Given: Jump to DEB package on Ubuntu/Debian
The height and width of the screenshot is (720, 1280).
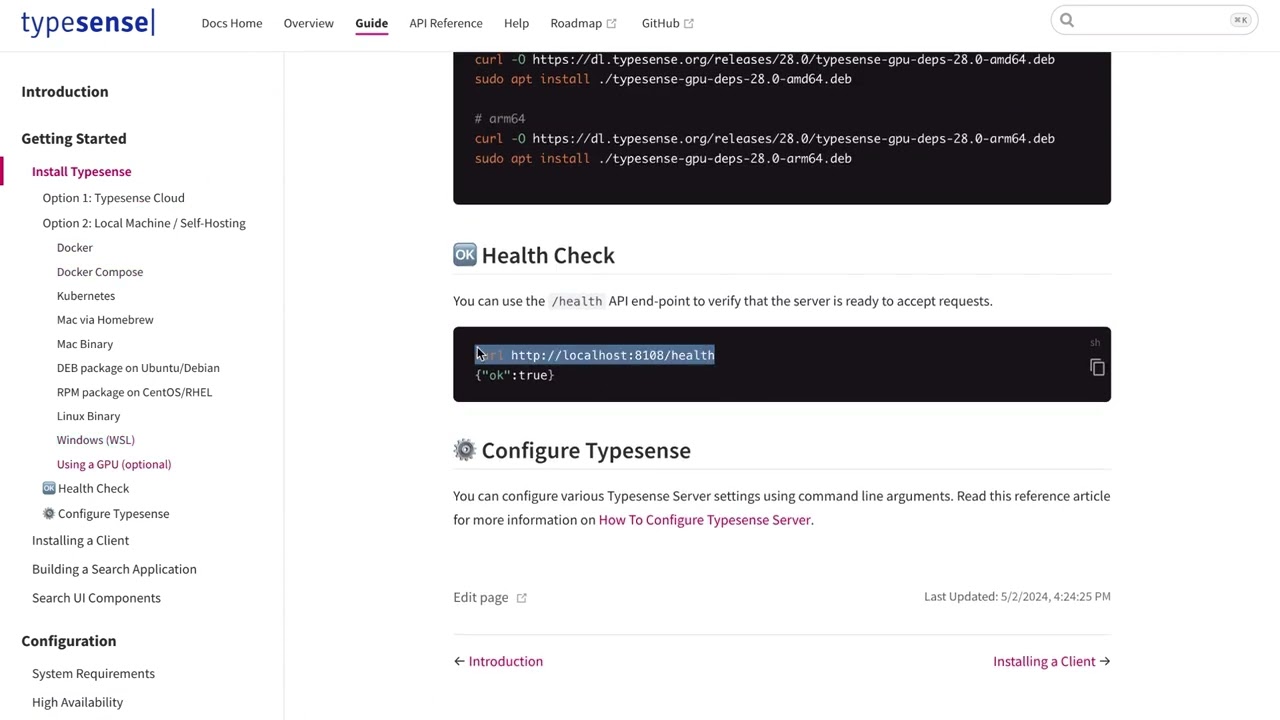Looking at the screenshot, I should pyautogui.click(x=138, y=368).
